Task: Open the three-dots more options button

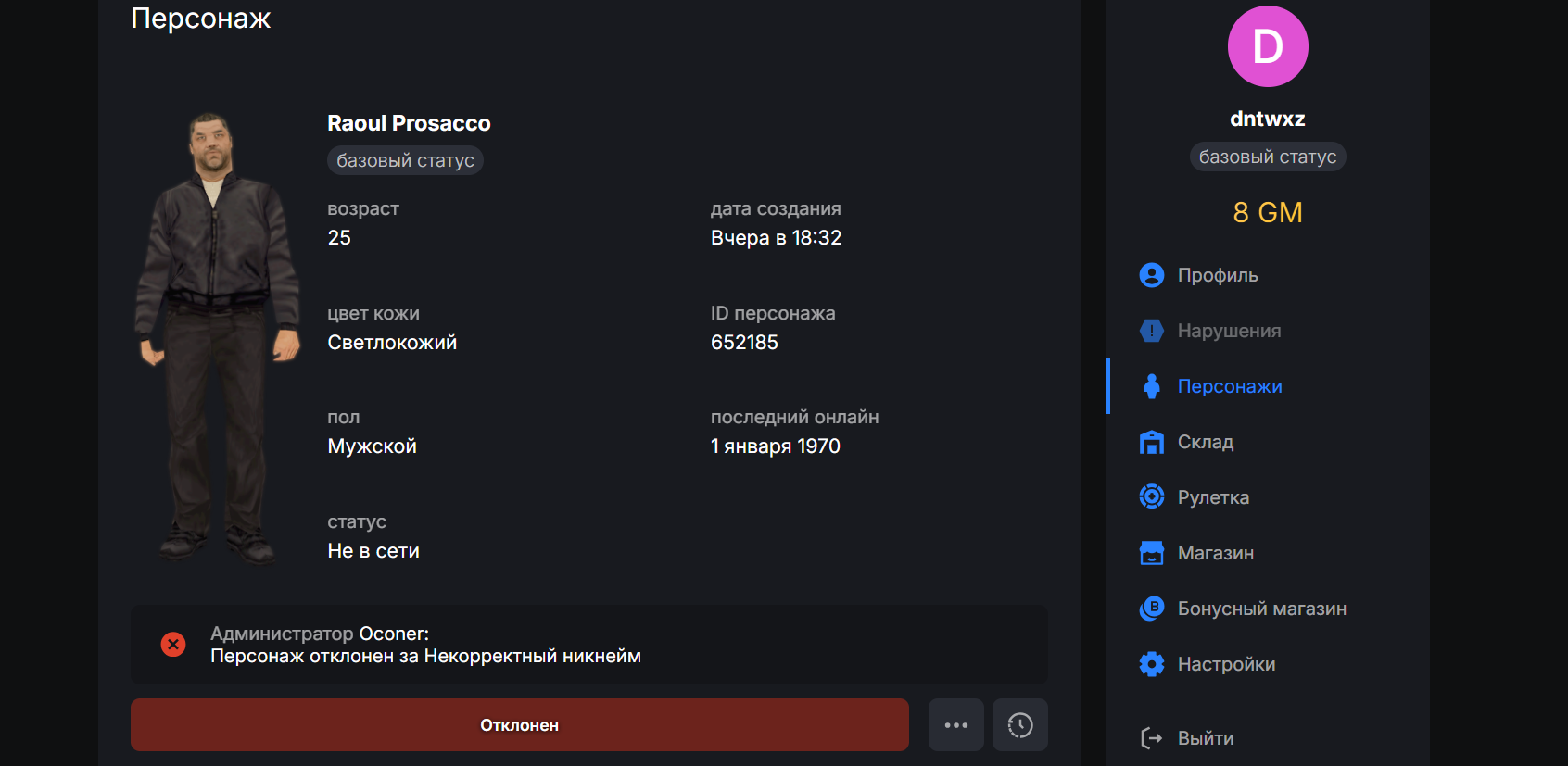Action: point(955,725)
